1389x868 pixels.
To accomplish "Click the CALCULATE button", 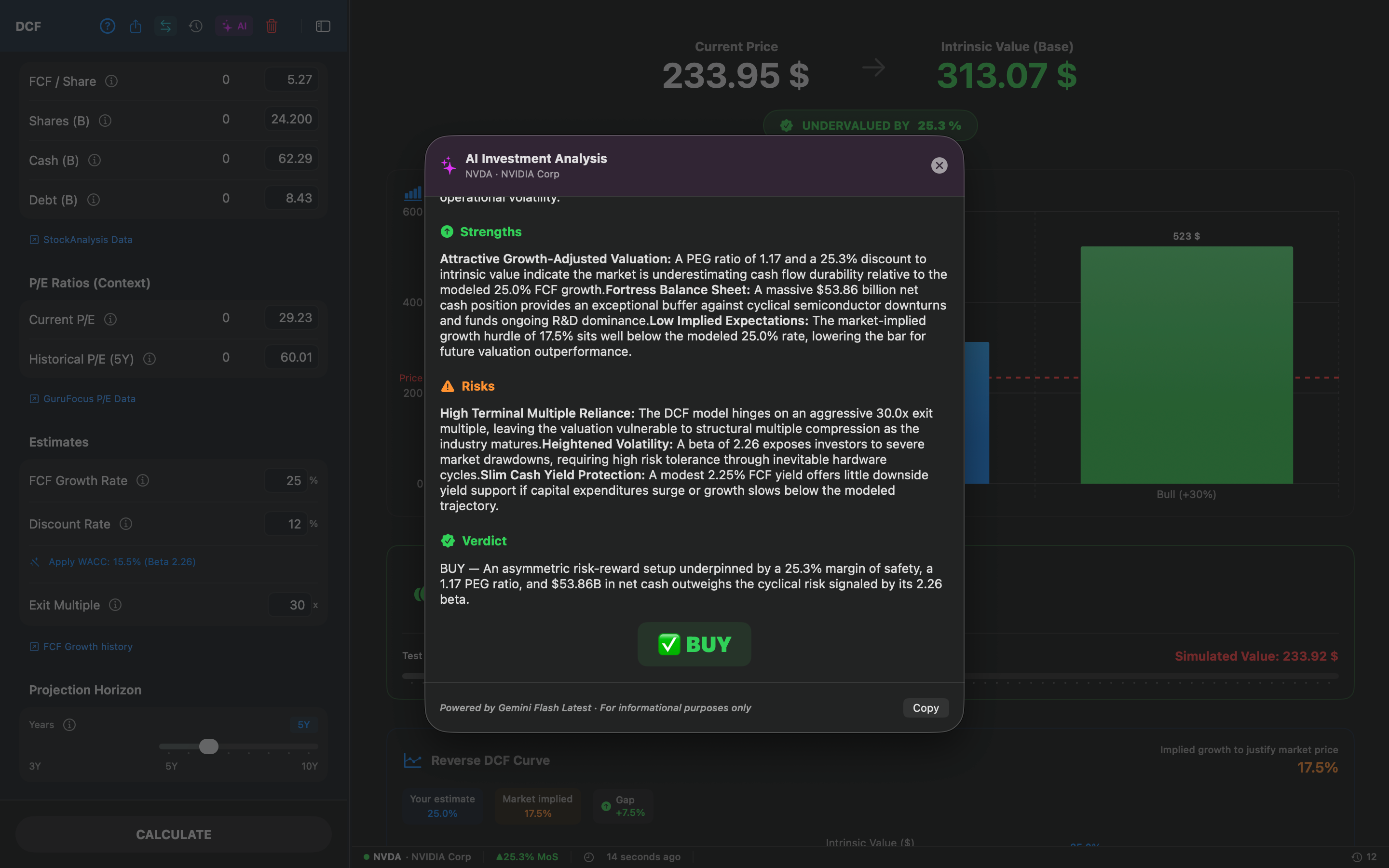I will click(x=173, y=834).
